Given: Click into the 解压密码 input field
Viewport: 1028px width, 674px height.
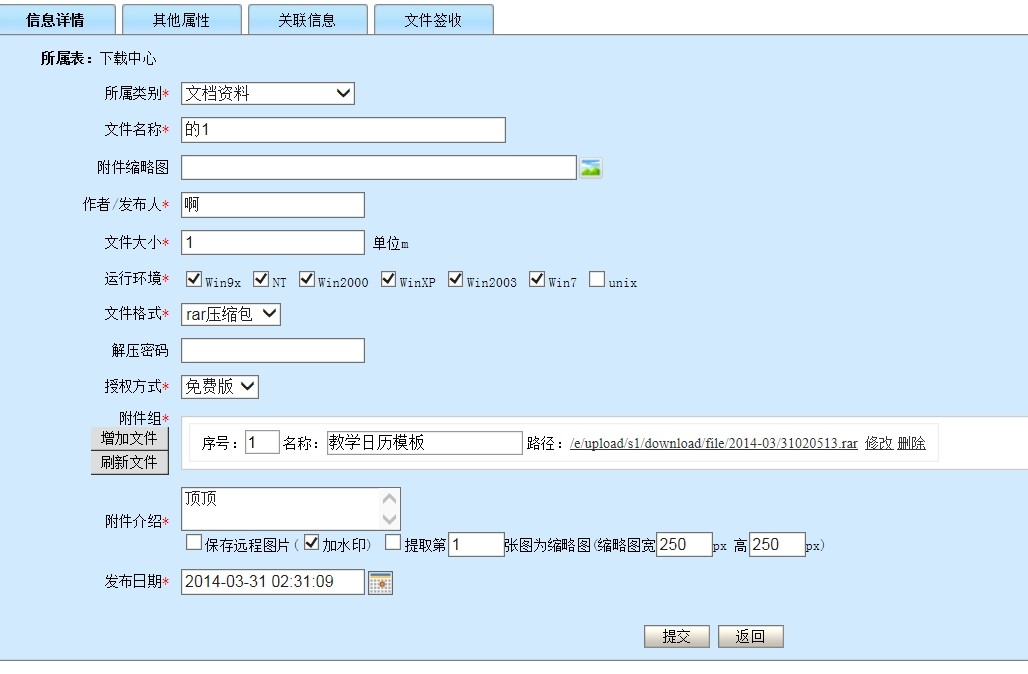Looking at the screenshot, I should click(272, 351).
